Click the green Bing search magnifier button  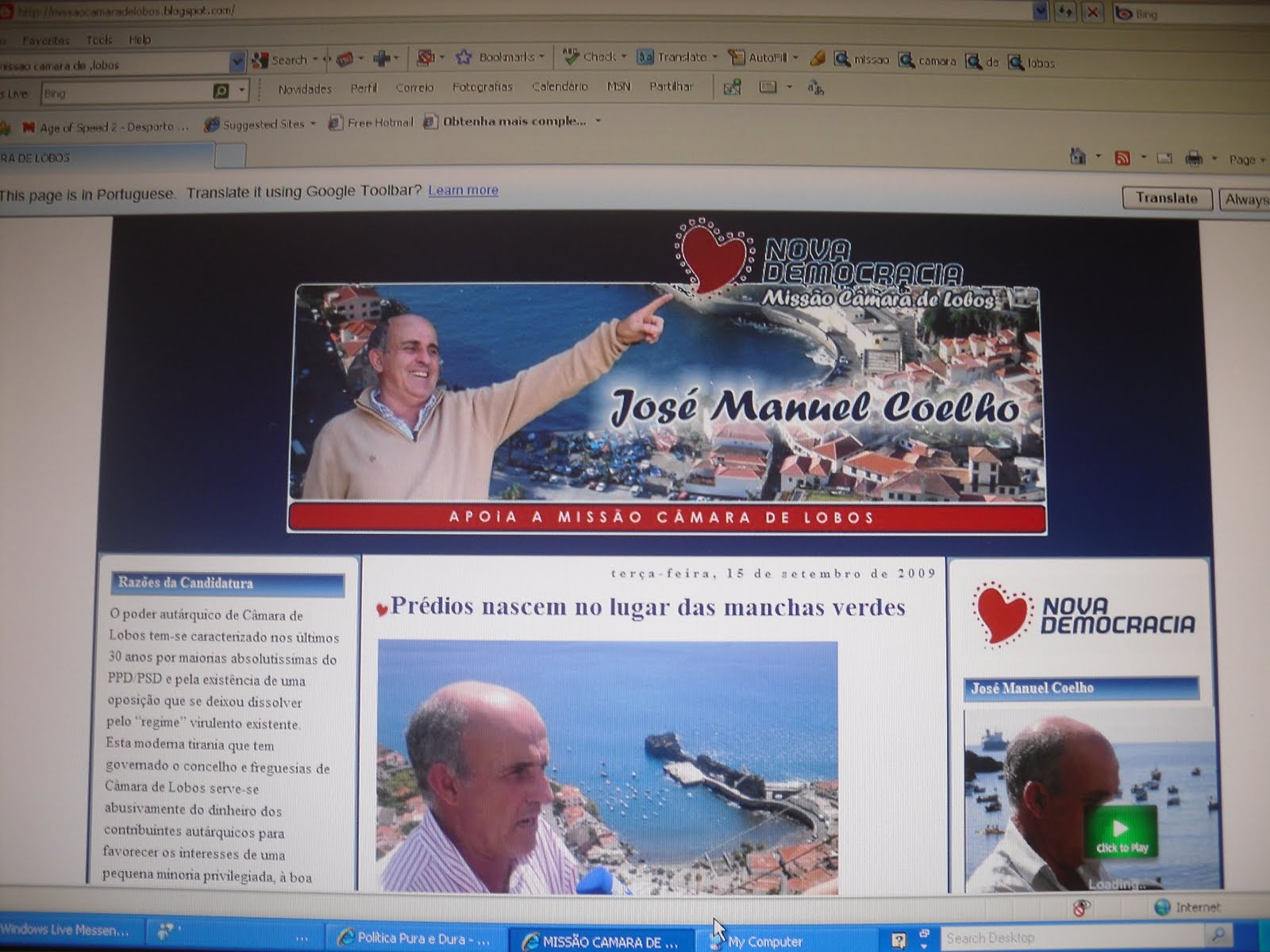click(x=221, y=92)
